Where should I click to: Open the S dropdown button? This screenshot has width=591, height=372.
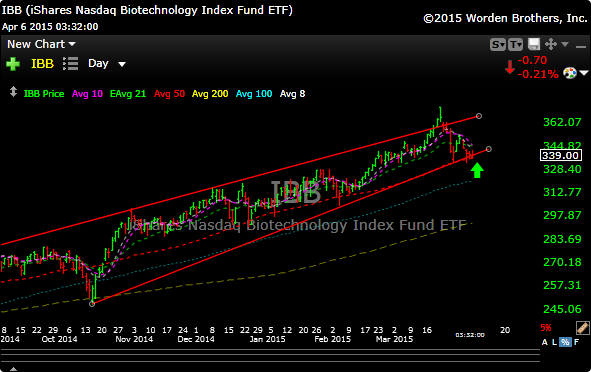click(498, 44)
